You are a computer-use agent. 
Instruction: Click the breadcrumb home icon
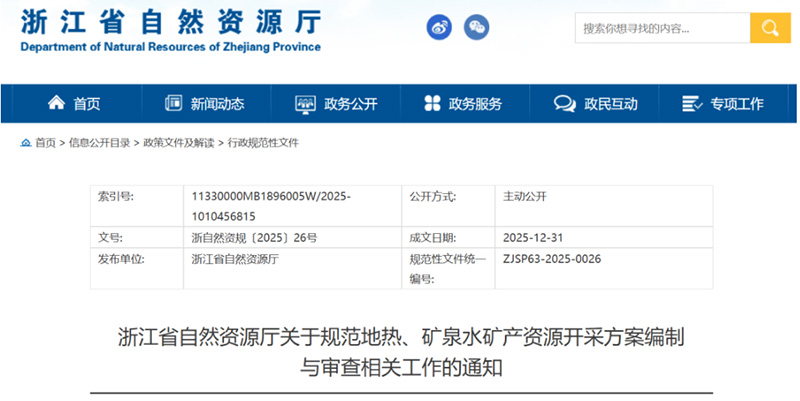tap(25, 143)
